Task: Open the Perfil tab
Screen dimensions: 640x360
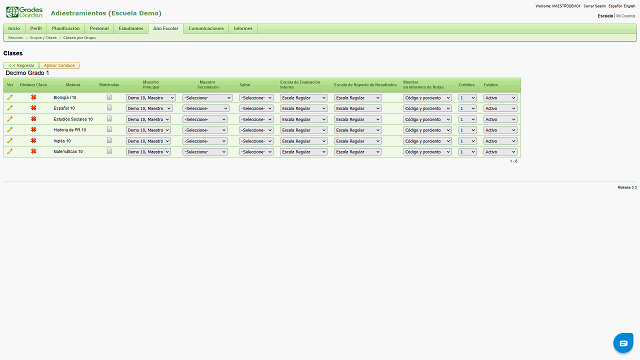Action: 36,29
